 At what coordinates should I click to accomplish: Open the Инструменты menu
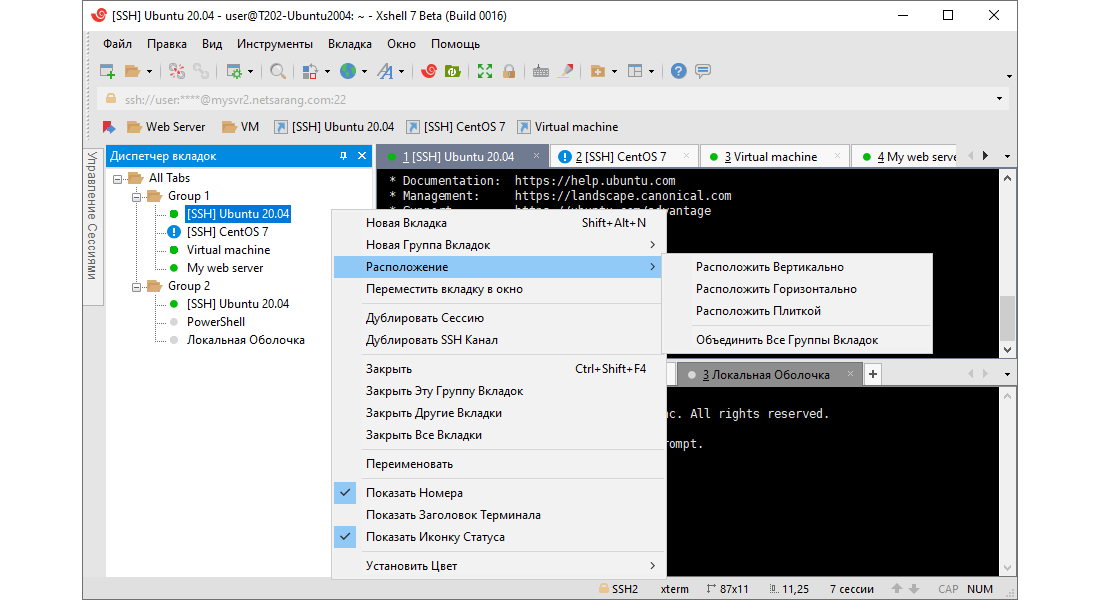274,44
